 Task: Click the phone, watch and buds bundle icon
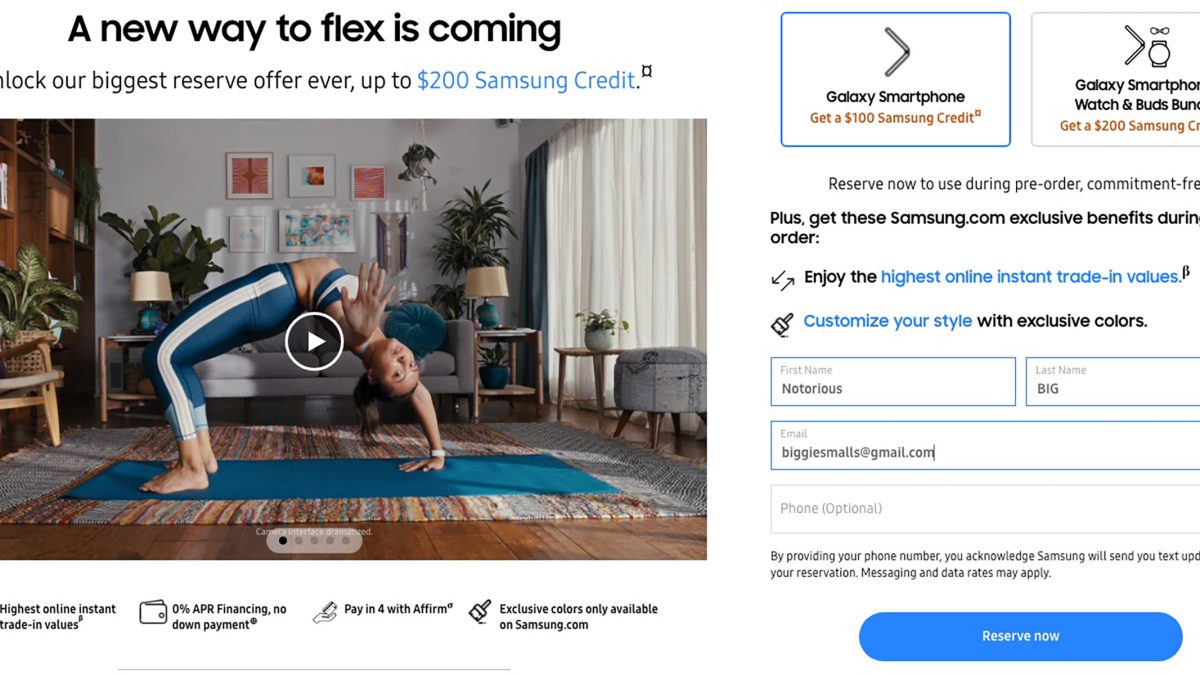(1146, 46)
